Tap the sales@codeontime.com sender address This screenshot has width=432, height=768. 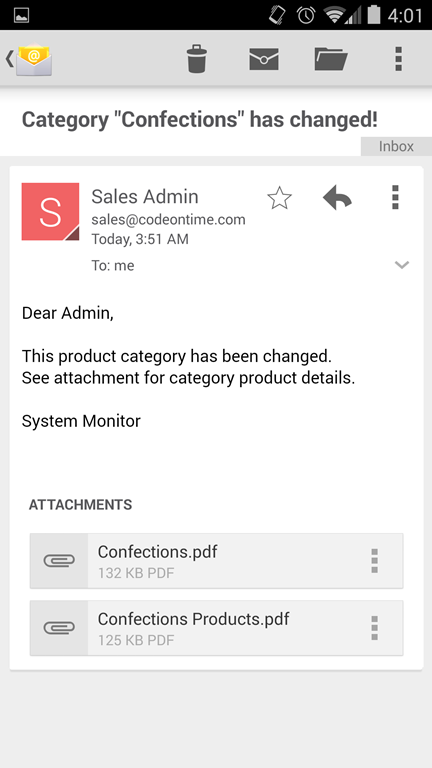(x=168, y=220)
